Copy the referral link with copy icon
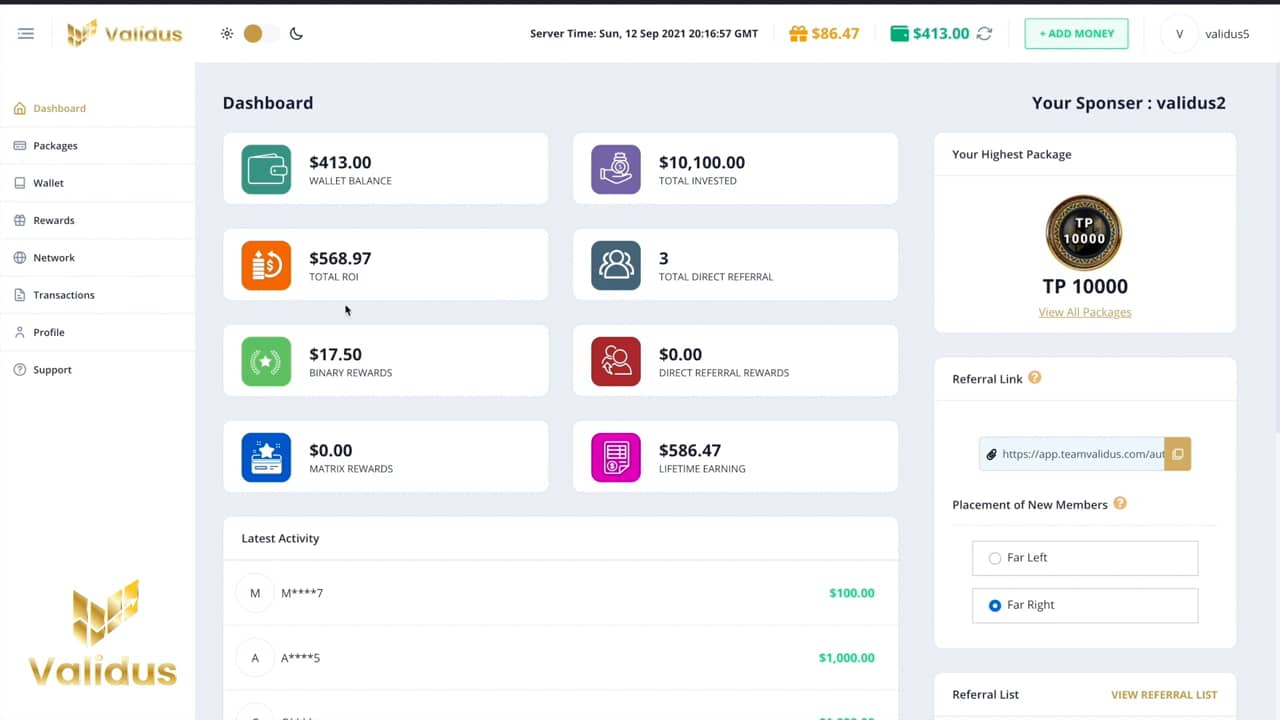The width and height of the screenshot is (1280, 720). pyautogui.click(x=1177, y=454)
